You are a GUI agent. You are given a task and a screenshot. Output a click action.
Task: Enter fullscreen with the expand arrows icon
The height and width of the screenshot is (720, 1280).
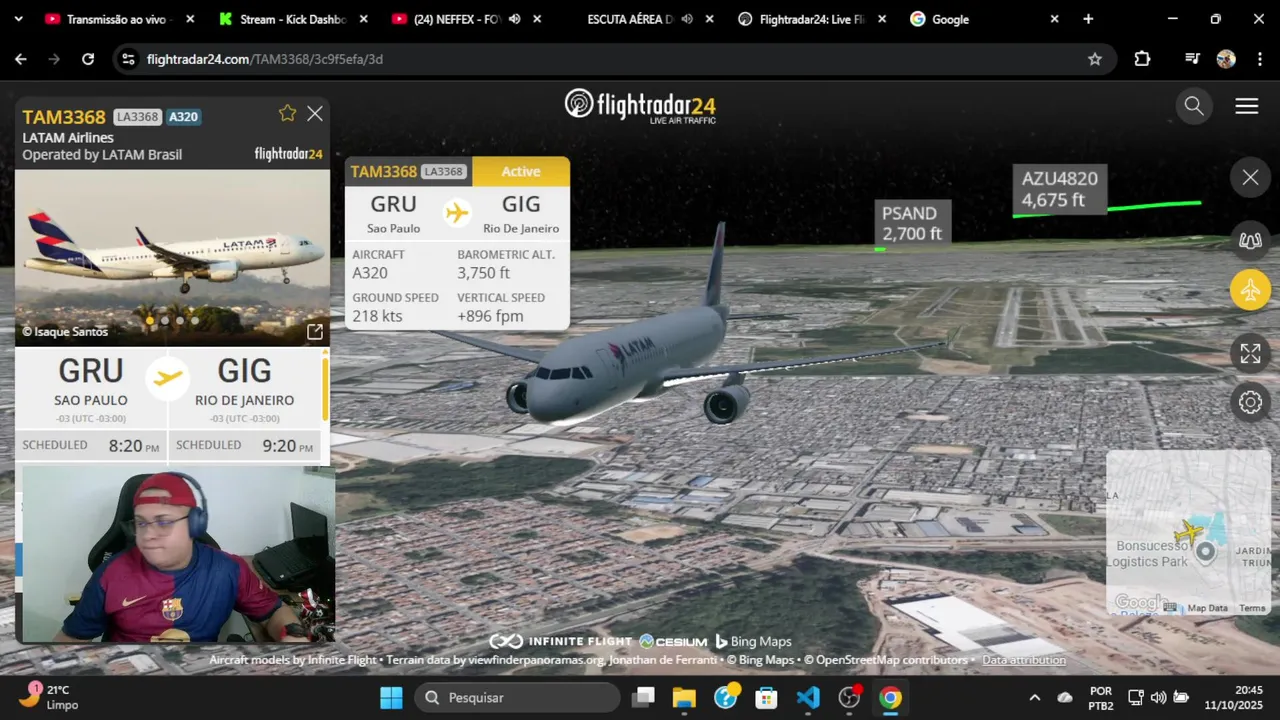[1250, 353]
